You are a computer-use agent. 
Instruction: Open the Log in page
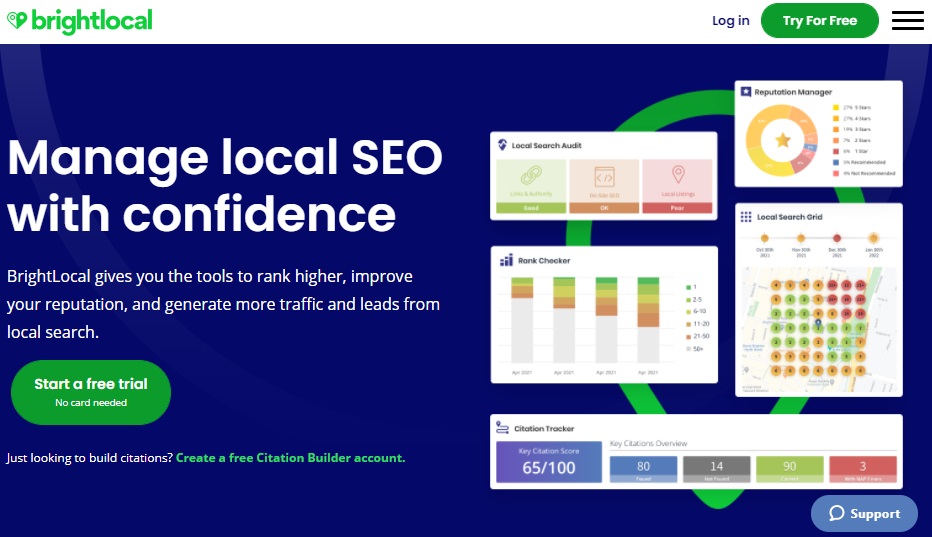[731, 21]
